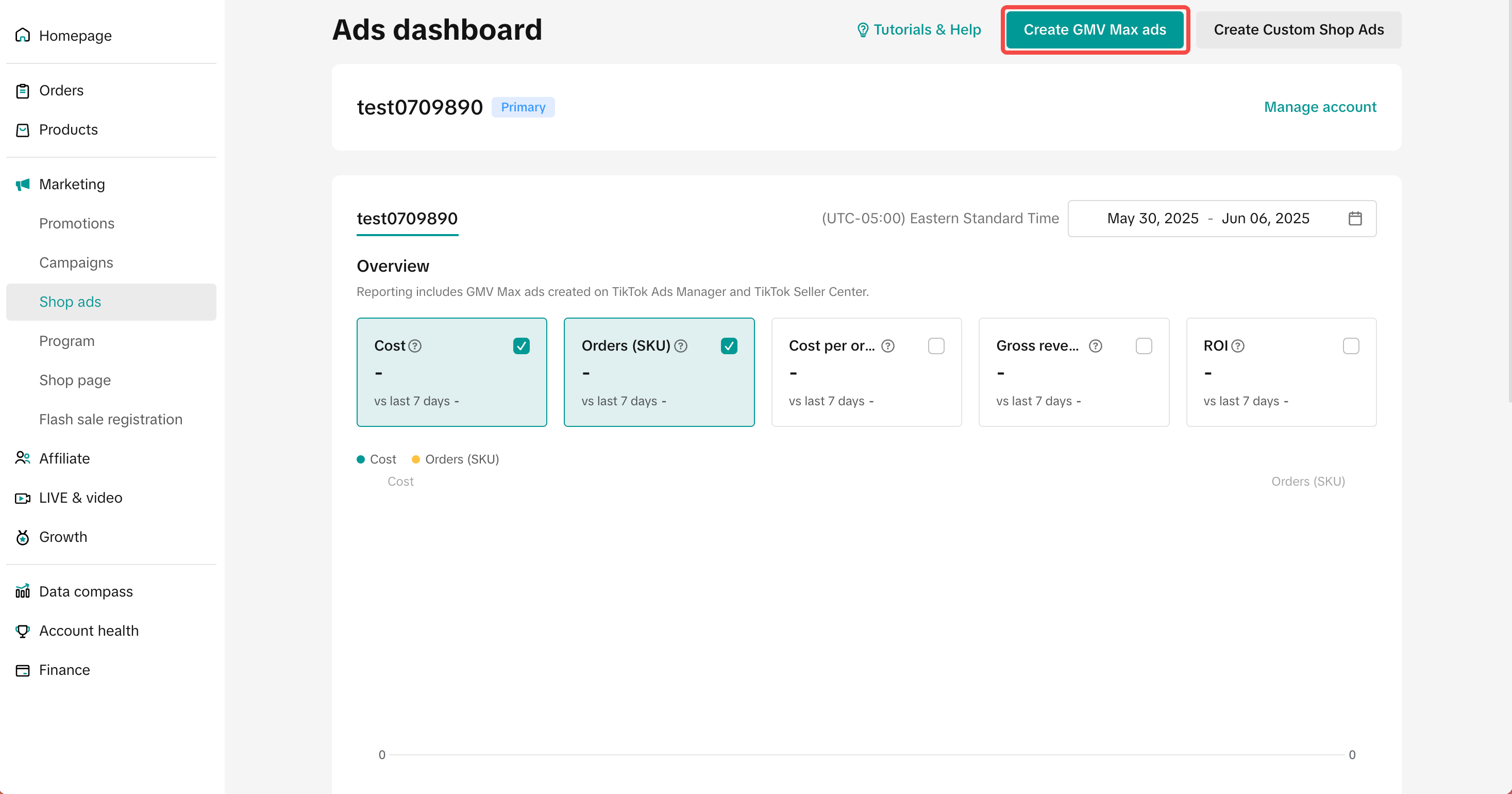Viewport: 1512px width, 794px height.
Task: Click the Data compass chart icon
Action: coord(22,591)
